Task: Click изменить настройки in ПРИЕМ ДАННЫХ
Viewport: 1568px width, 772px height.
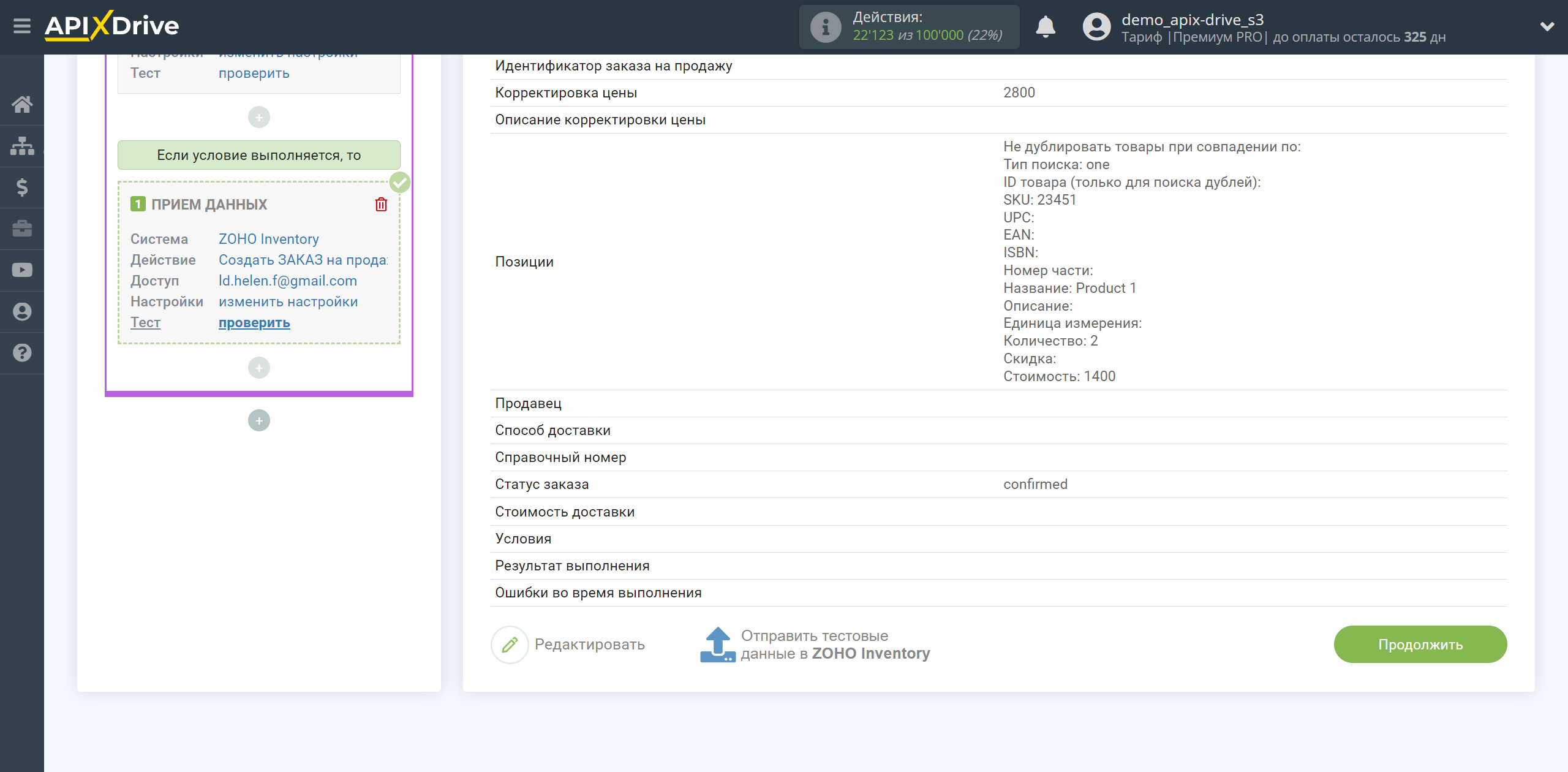Action: pyautogui.click(x=288, y=301)
